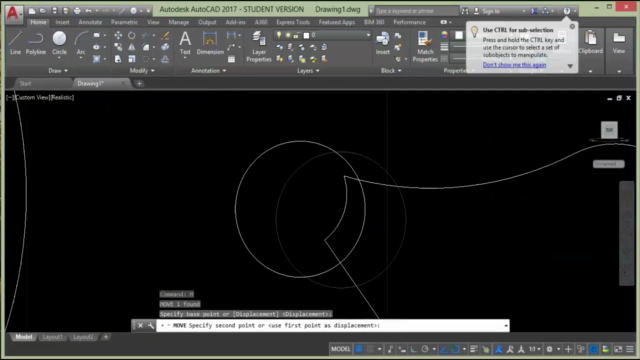640x360 pixels.
Task: Select the Dimension tool
Action: 210,43
